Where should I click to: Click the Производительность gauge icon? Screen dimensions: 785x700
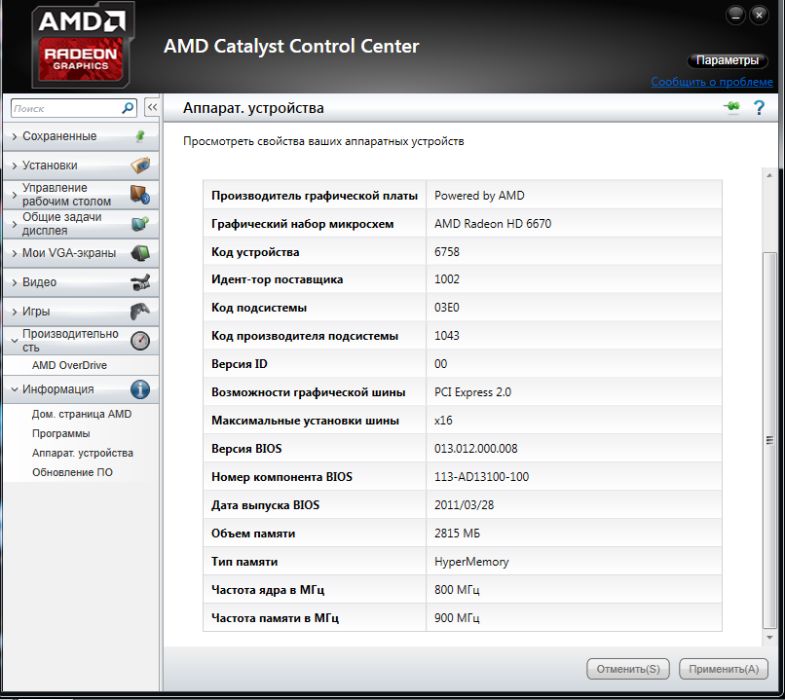(x=140, y=340)
